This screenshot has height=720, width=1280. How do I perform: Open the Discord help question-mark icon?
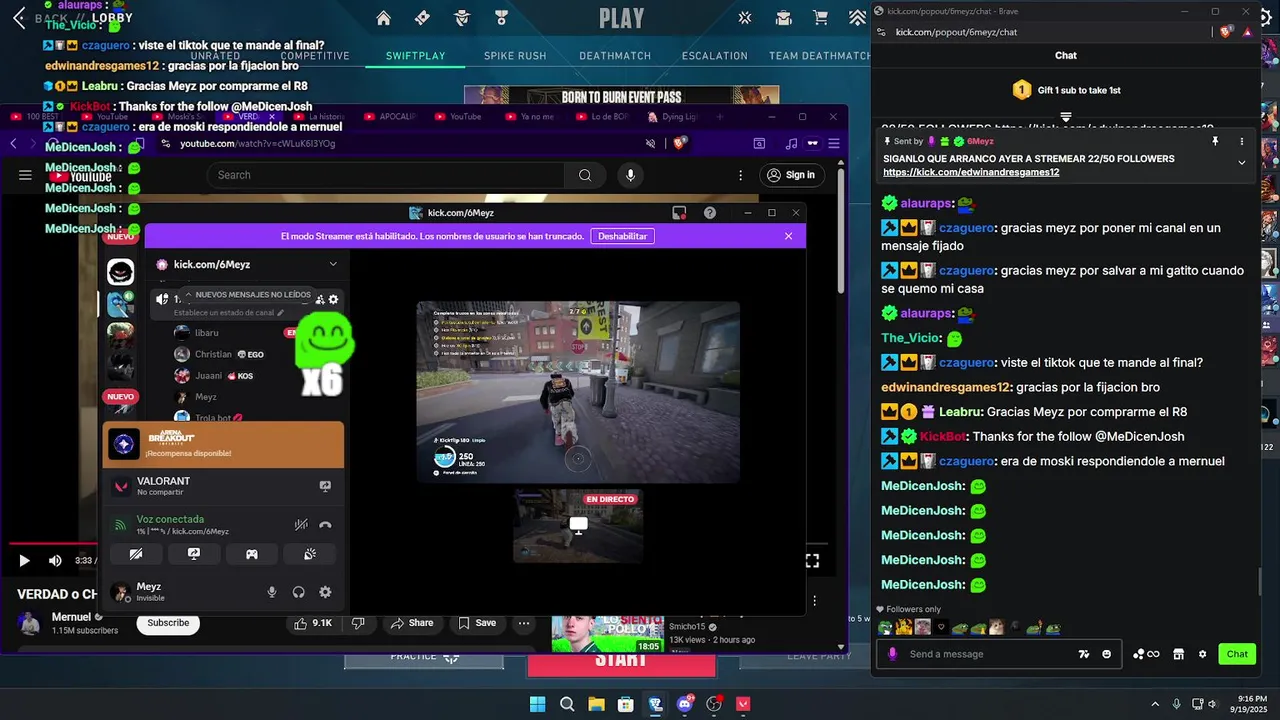710,213
